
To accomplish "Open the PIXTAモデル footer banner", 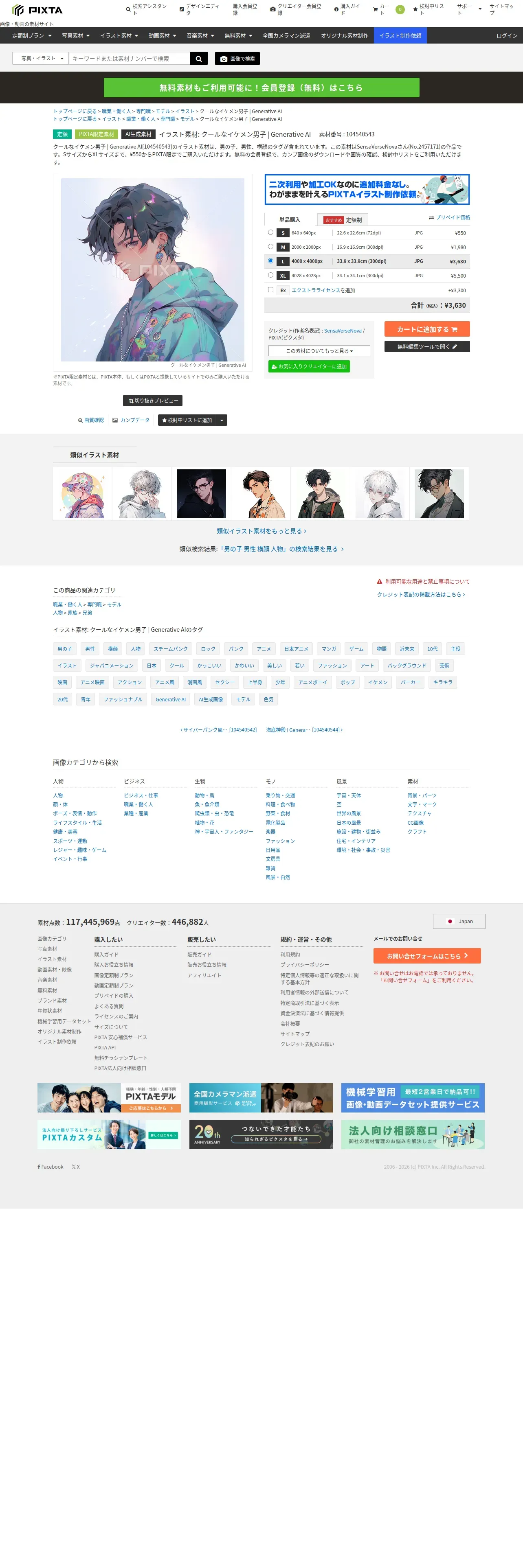I will [x=109, y=1098].
